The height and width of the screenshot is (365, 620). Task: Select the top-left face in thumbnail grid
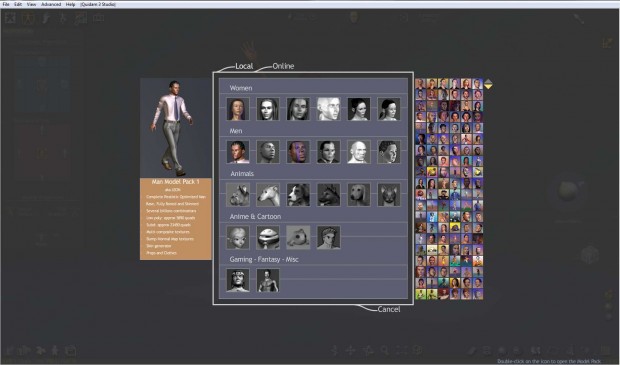coord(420,83)
